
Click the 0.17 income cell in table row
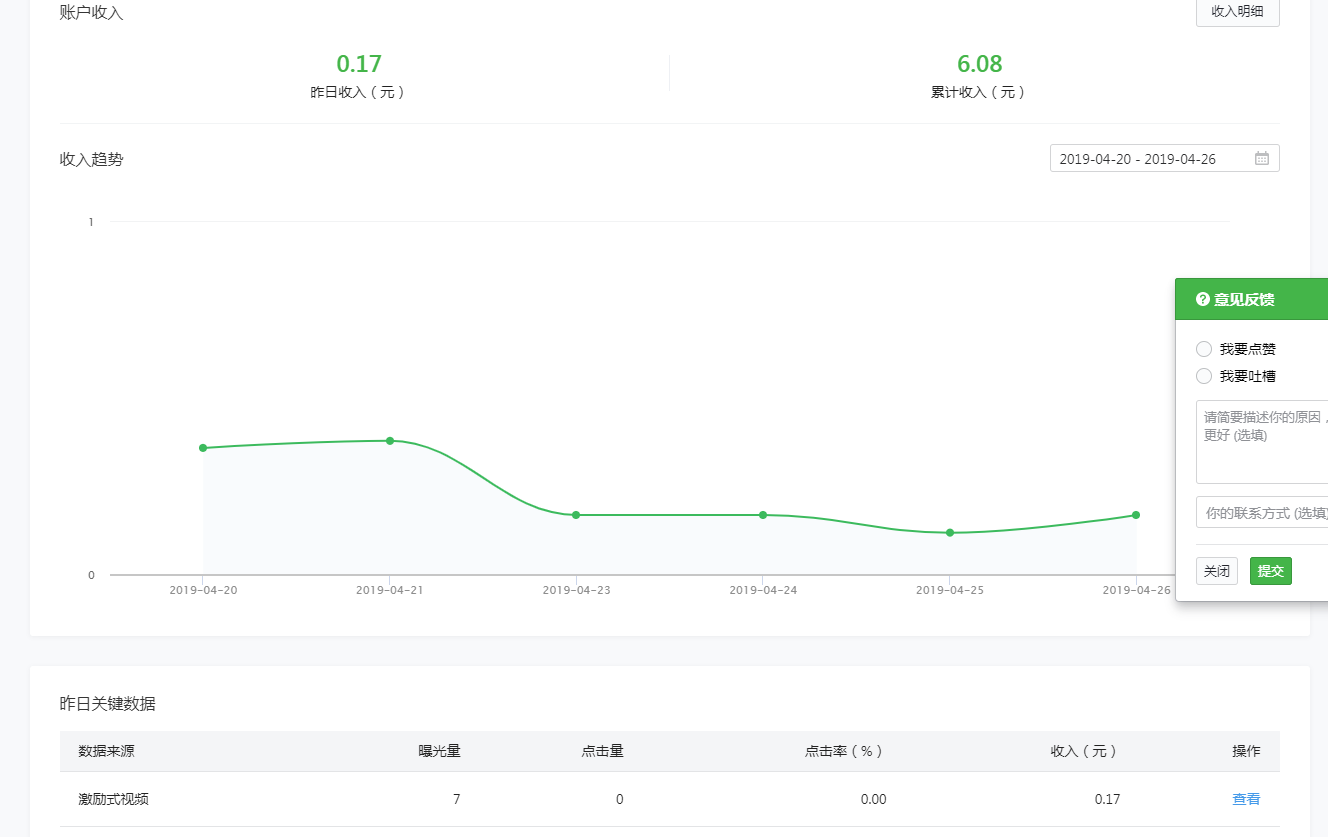[x=1107, y=799]
